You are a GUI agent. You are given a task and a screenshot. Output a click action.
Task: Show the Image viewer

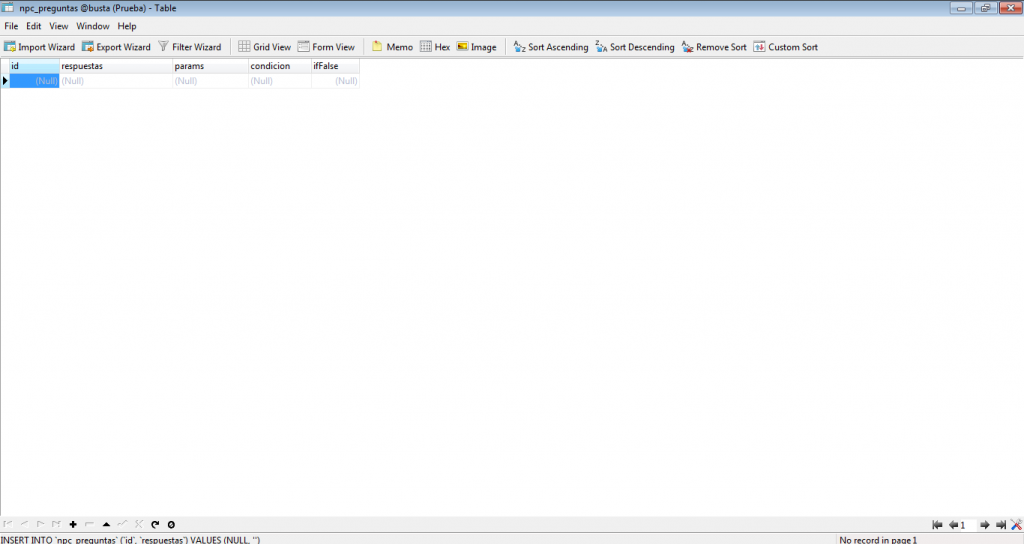[x=477, y=47]
